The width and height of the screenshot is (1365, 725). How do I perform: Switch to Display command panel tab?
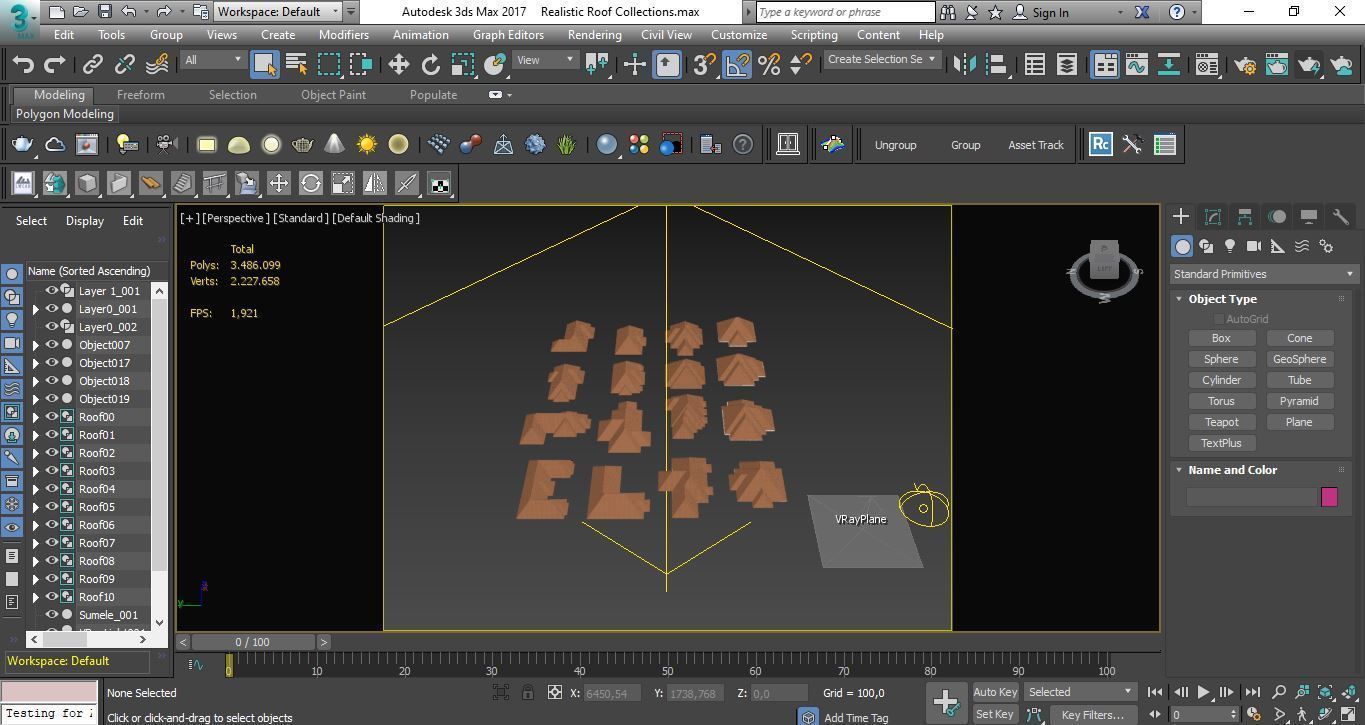click(x=1309, y=216)
